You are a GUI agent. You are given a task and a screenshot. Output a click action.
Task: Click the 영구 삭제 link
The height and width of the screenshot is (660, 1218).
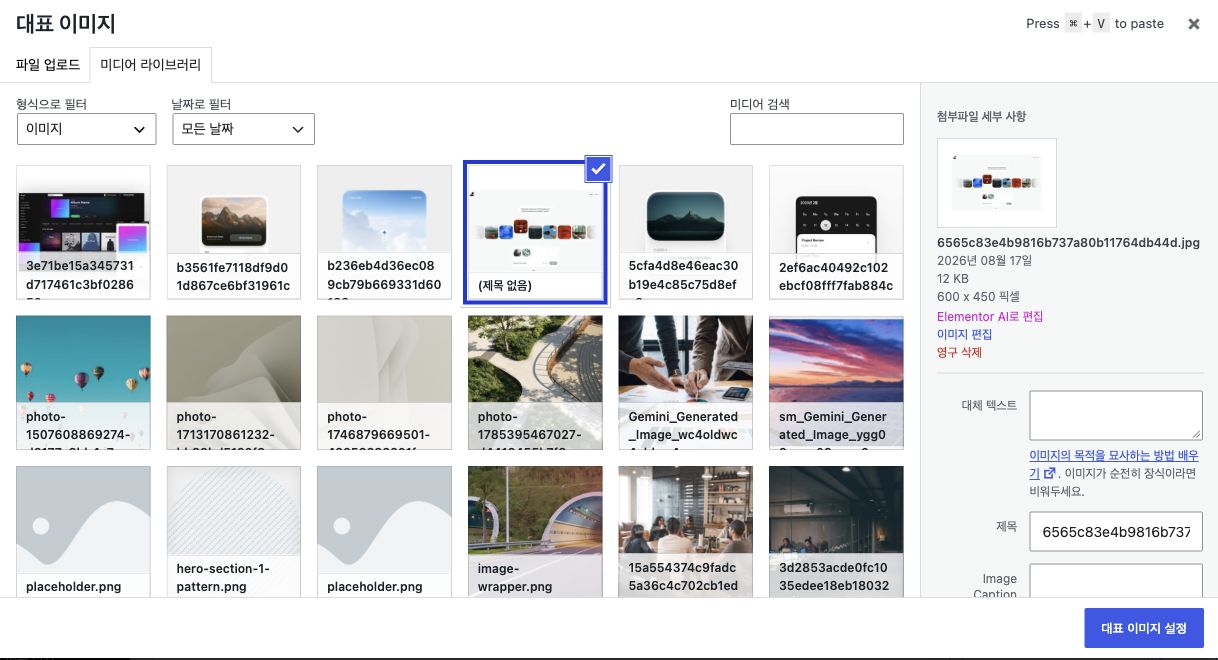pyautogui.click(x=959, y=352)
